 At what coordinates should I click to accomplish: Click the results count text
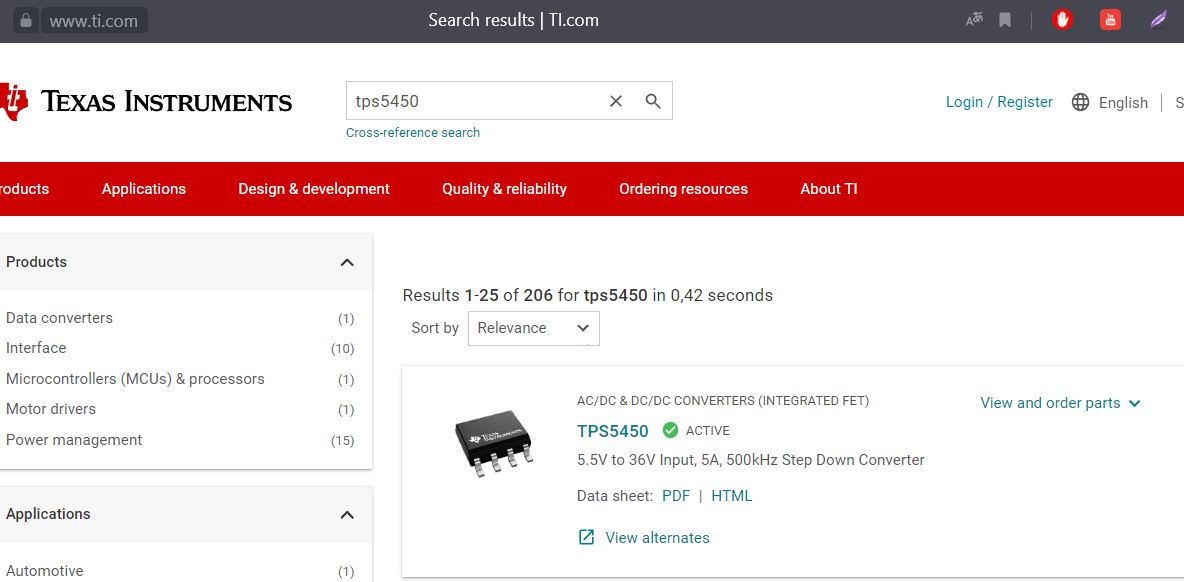pos(587,295)
